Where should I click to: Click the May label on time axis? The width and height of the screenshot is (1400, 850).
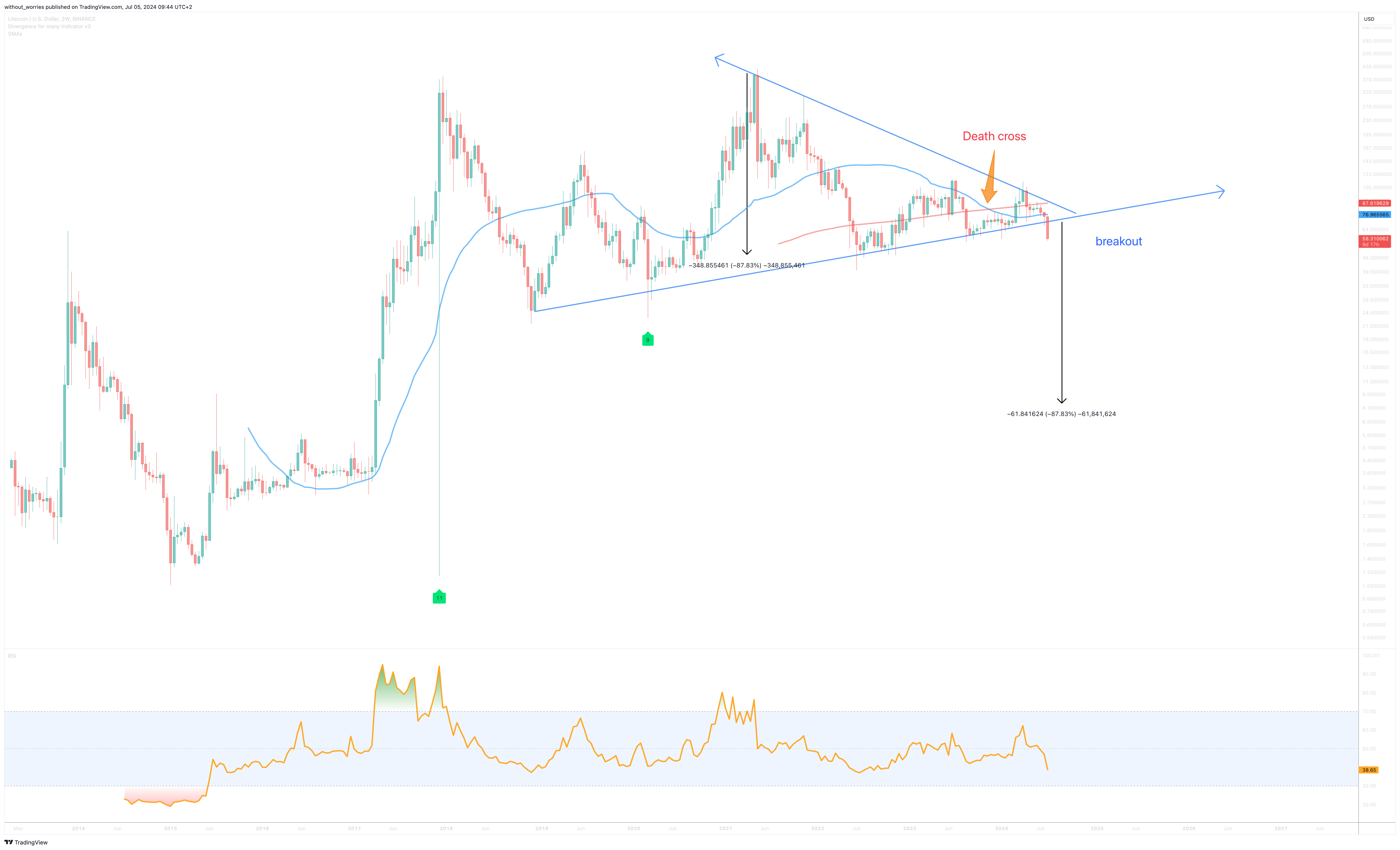[18, 828]
